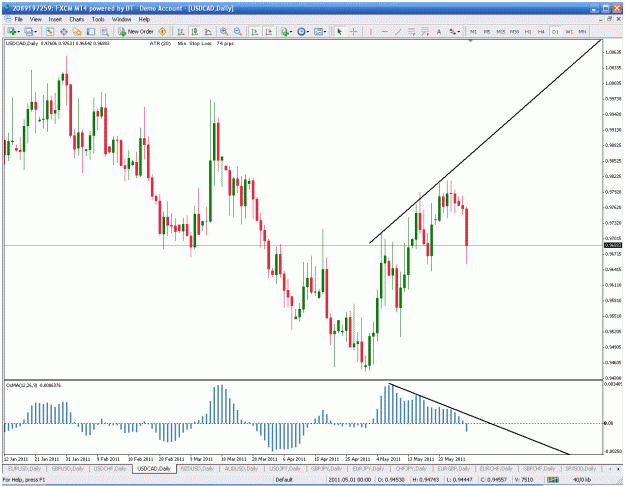Screen dimensions: 625x486
Task: Switch to Line Chart display
Action: click(x=208, y=31)
